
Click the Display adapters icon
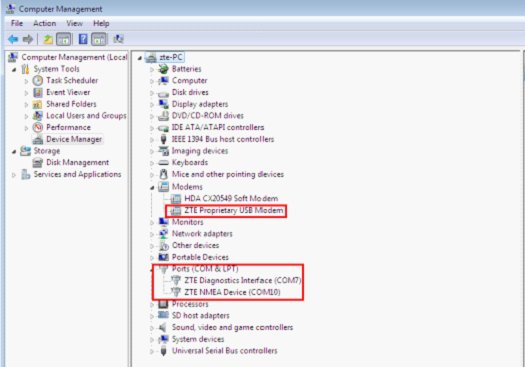pos(163,104)
